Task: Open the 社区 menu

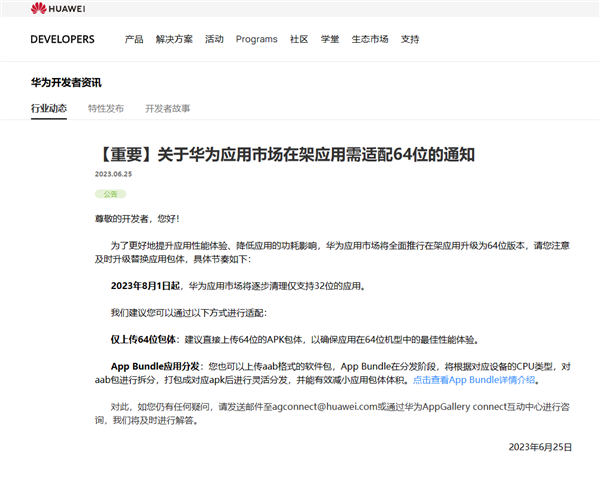Action: point(299,39)
